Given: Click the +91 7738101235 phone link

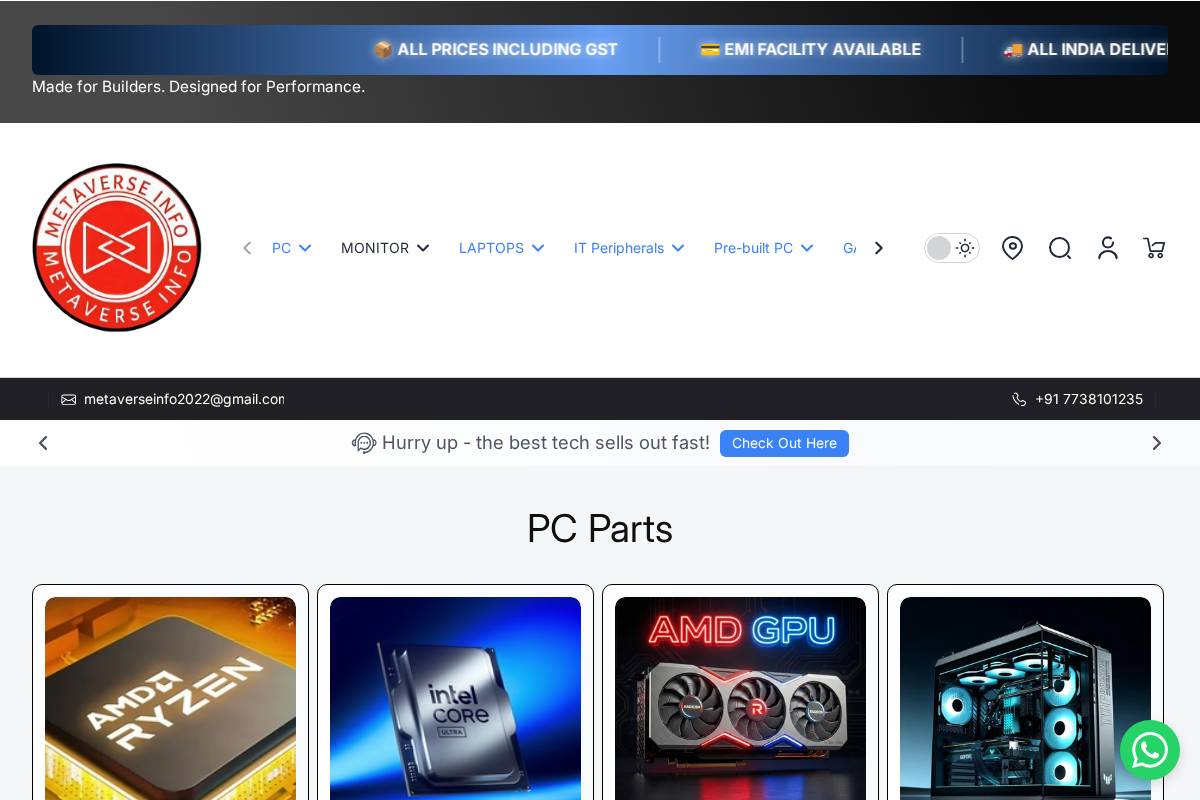Looking at the screenshot, I should click(1089, 399).
